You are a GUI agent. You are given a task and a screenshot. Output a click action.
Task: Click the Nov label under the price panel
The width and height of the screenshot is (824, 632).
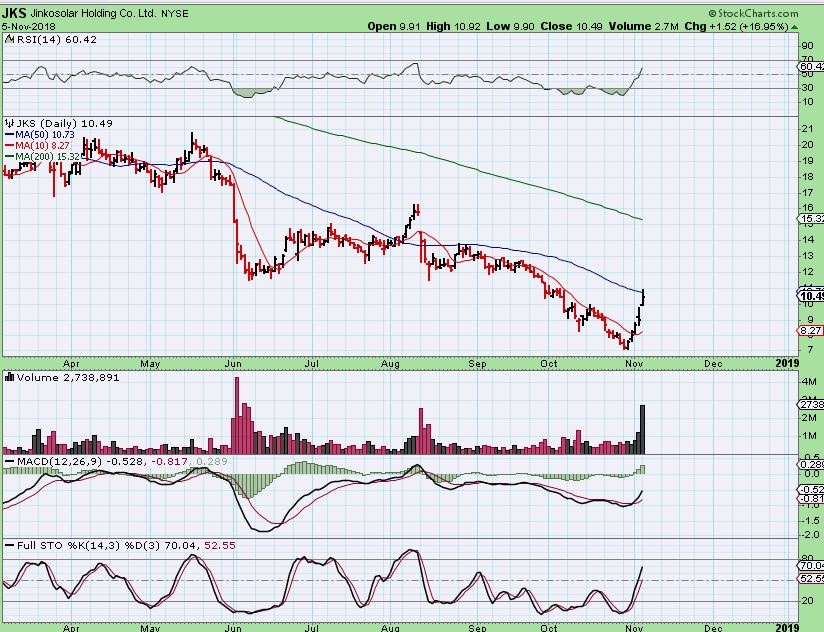click(x=634, y=364)
